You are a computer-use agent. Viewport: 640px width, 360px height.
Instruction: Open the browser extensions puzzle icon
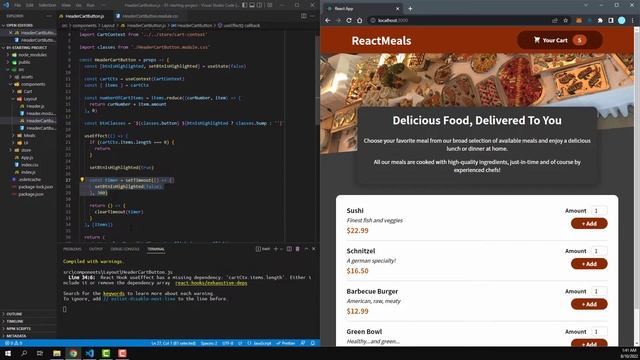pos(600,20)
